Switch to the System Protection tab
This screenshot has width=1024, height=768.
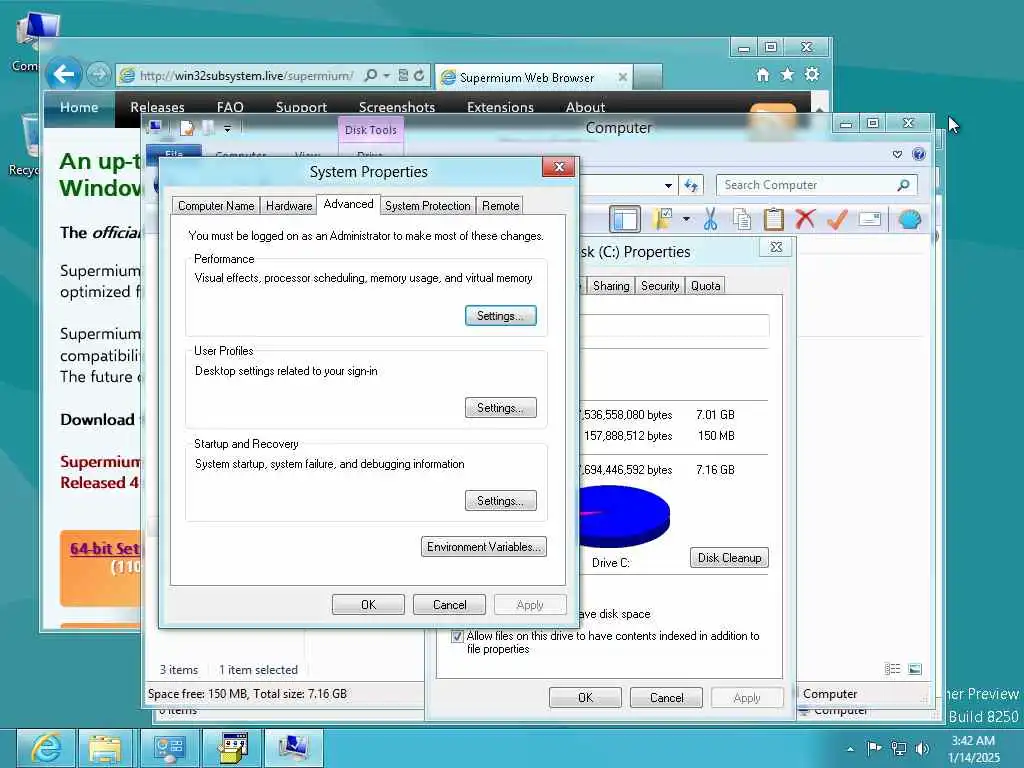tap(428, 206)
